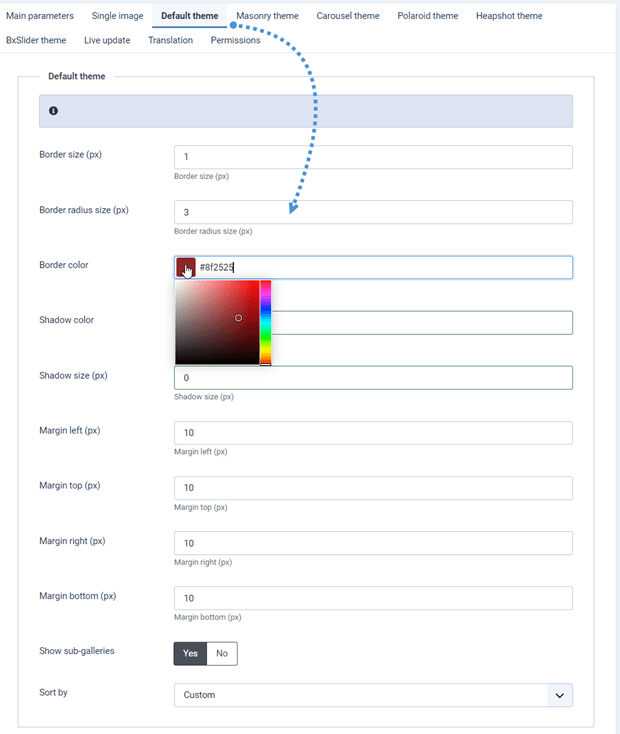Go to the Heapshot theme tab
This screenshot has height=734, width=620.
(509, 16)
